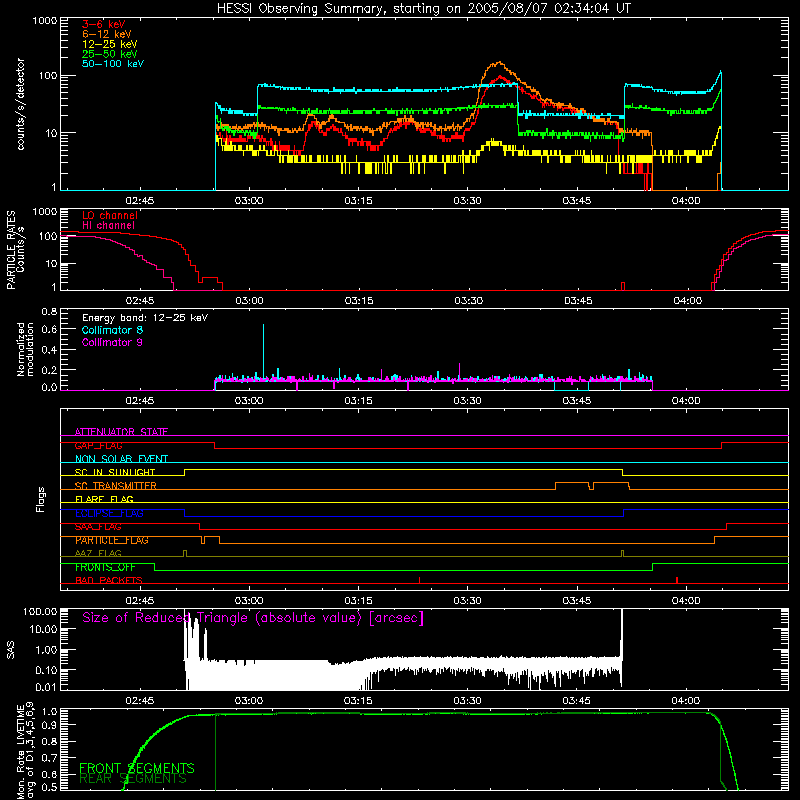Click the FLARE_FLAG flag label
800x800 pixels.
[x=104, y=499]
